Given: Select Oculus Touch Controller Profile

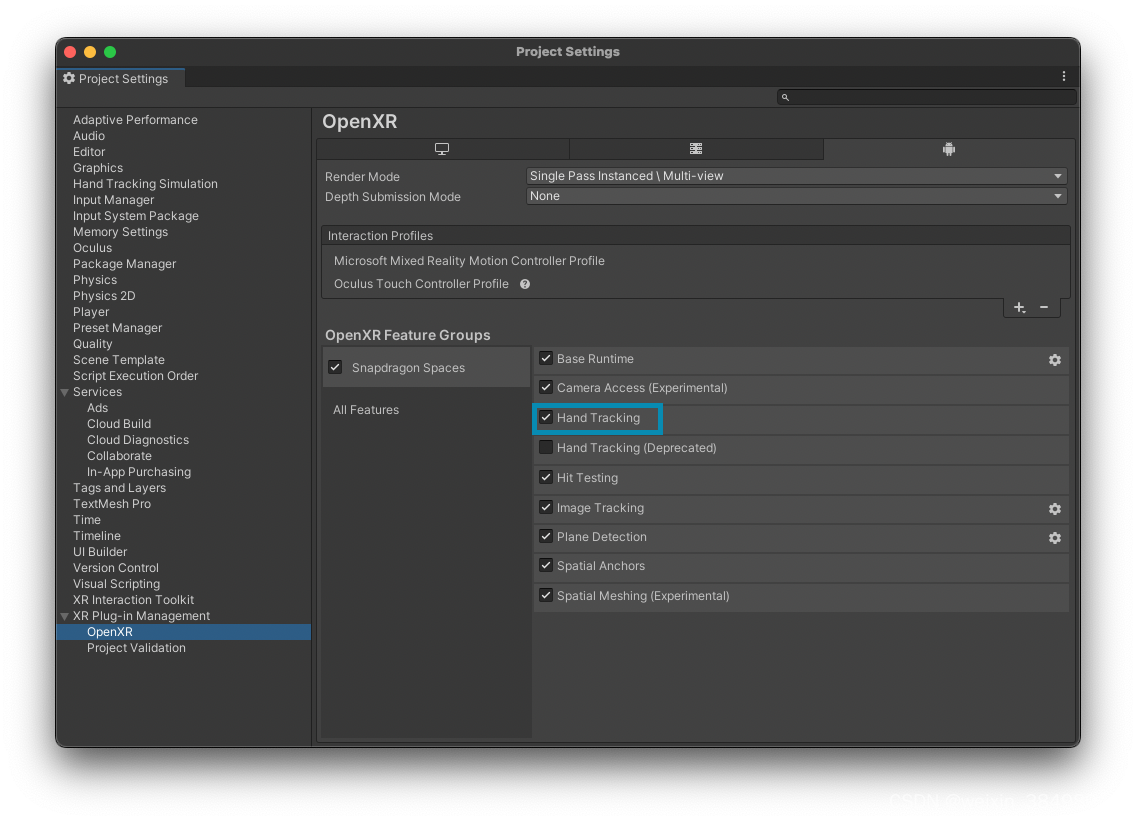Looking at the screenshot, I should pos(422,284).
